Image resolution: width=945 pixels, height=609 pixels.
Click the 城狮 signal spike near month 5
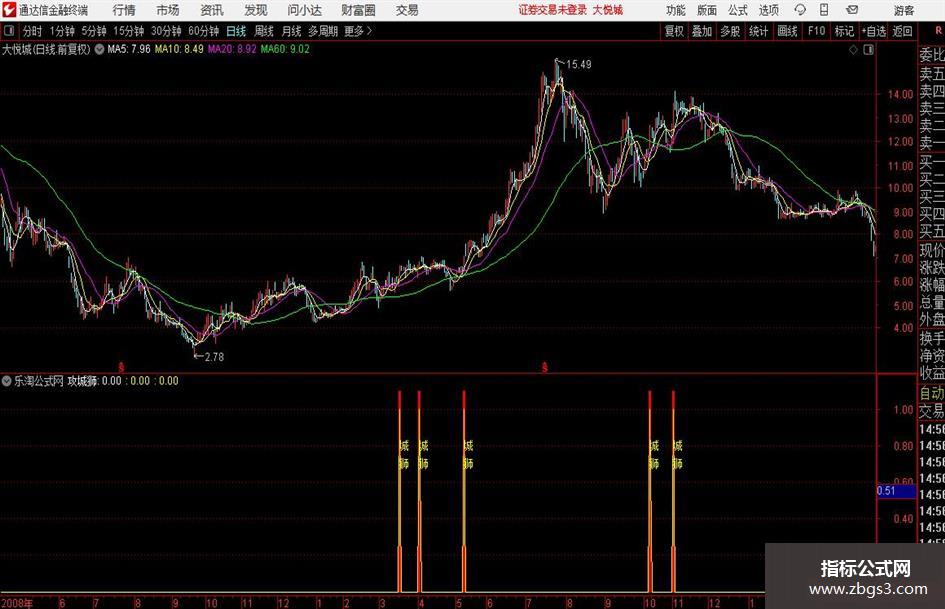(x=464, y=491)
